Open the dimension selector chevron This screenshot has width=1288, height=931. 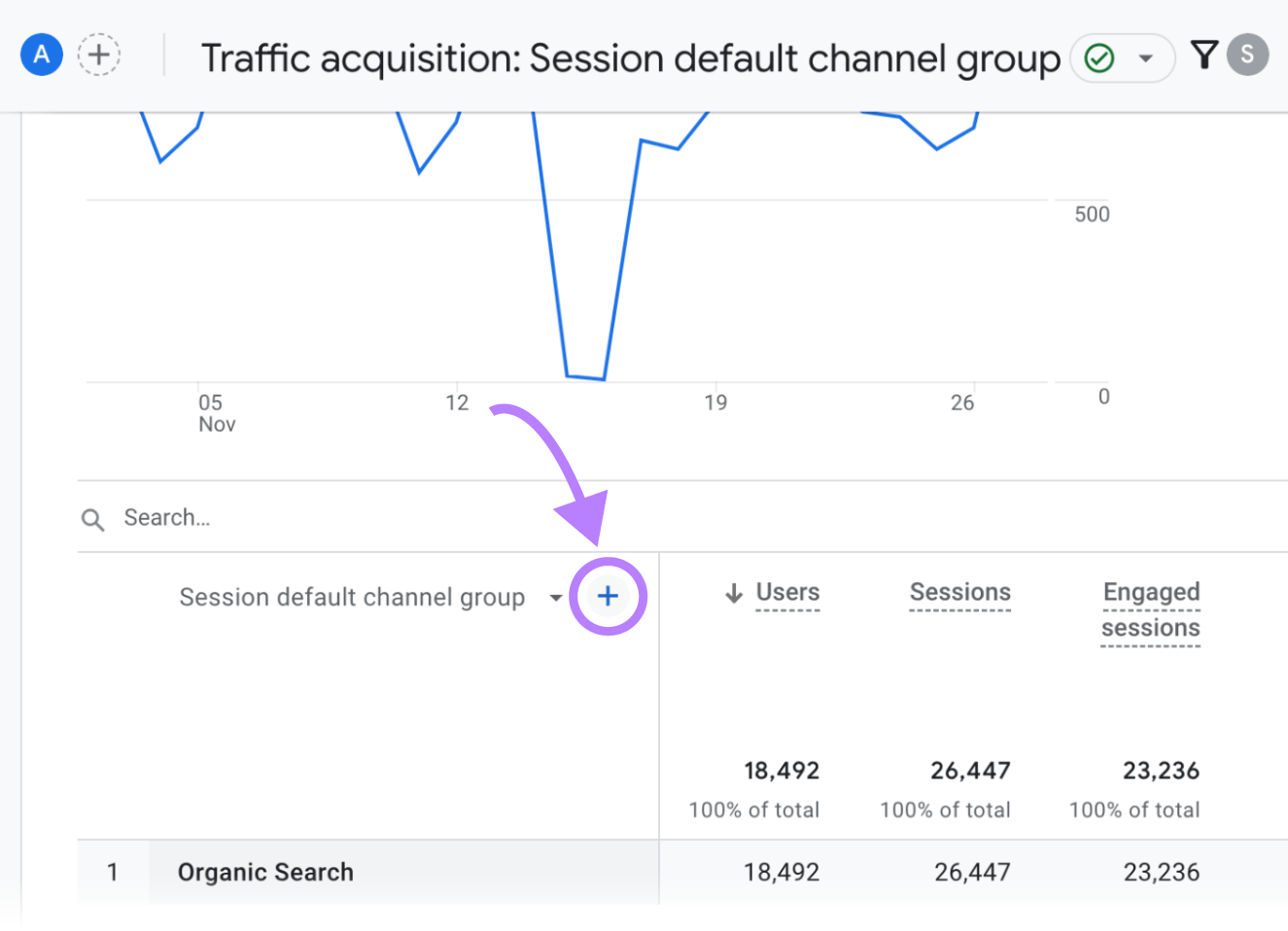pyautogui.click(x=554, y=598)
